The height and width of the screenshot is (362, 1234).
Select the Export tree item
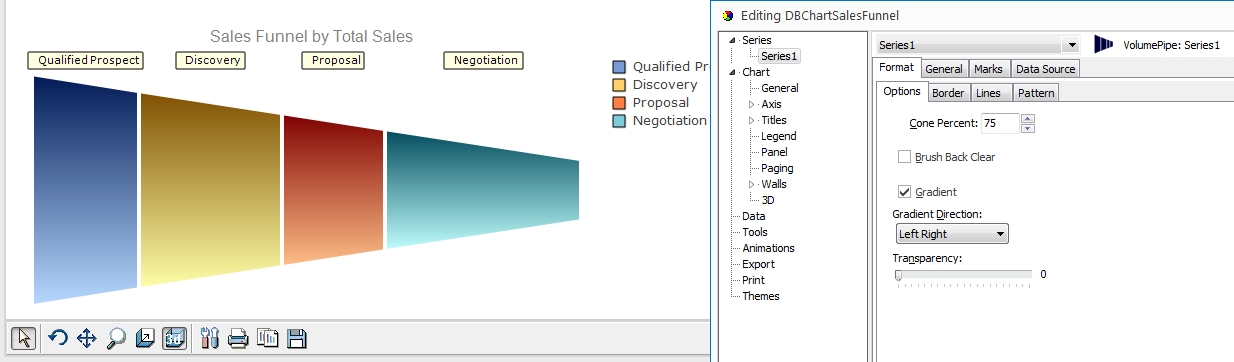tap(758, 264)
